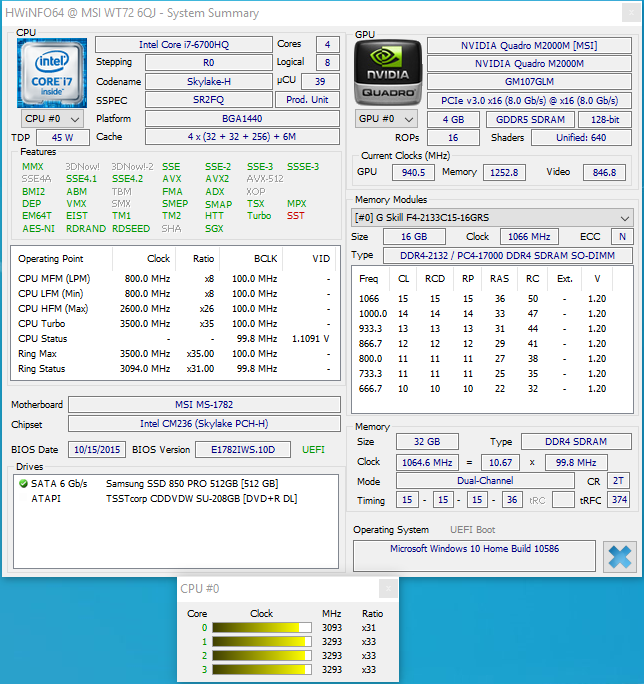Click the green SATA drive status icon
644x684 pixels.
23,483
